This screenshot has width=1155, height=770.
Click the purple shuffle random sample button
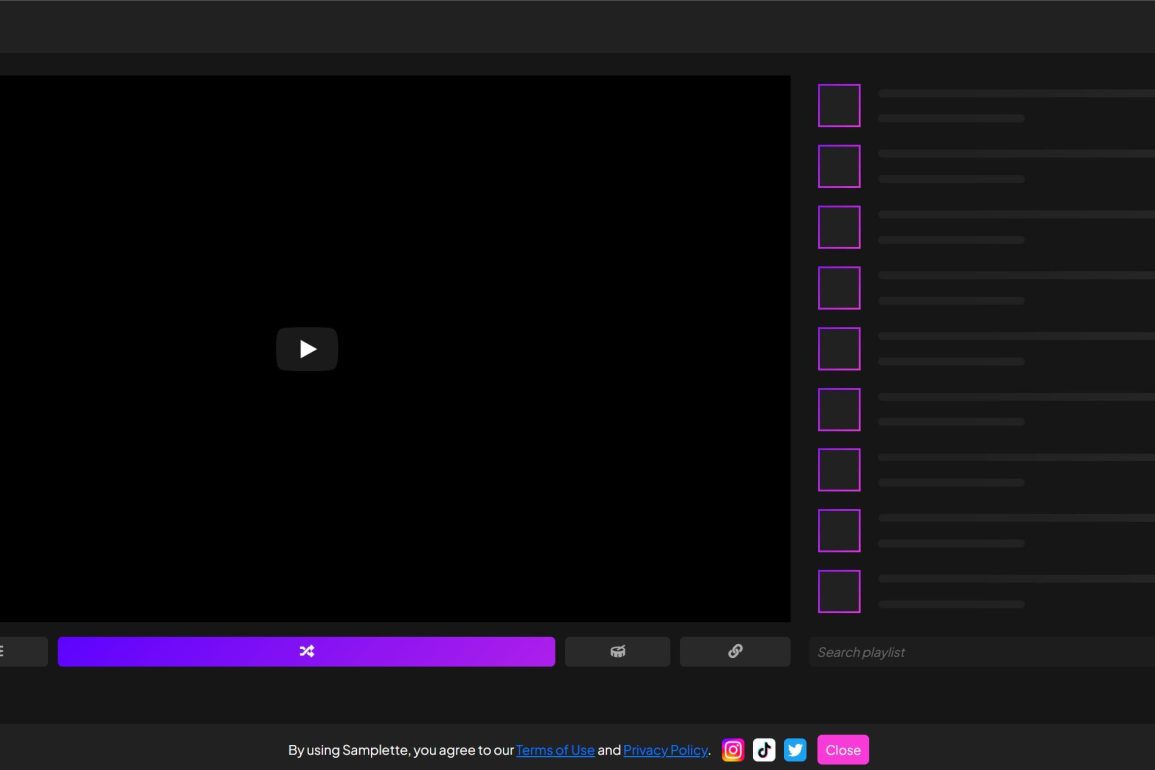click(x=306, y=651)
